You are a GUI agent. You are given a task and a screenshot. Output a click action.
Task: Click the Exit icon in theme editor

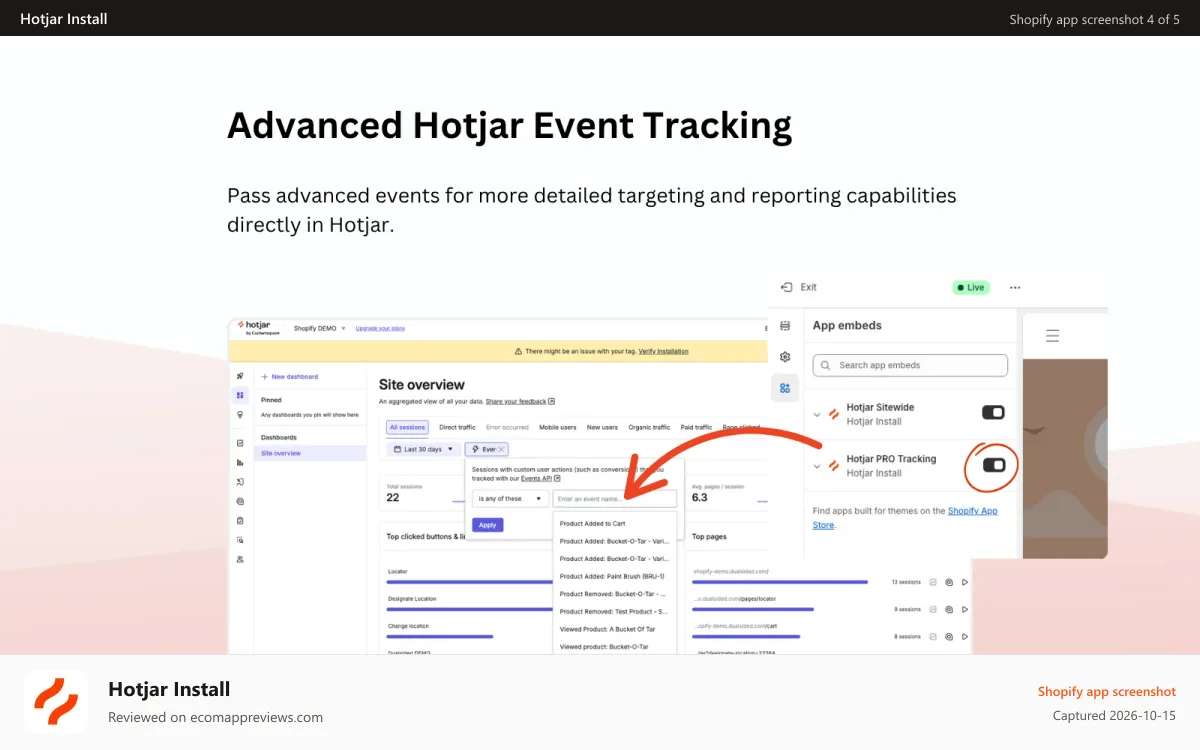(x=787, y=287)
